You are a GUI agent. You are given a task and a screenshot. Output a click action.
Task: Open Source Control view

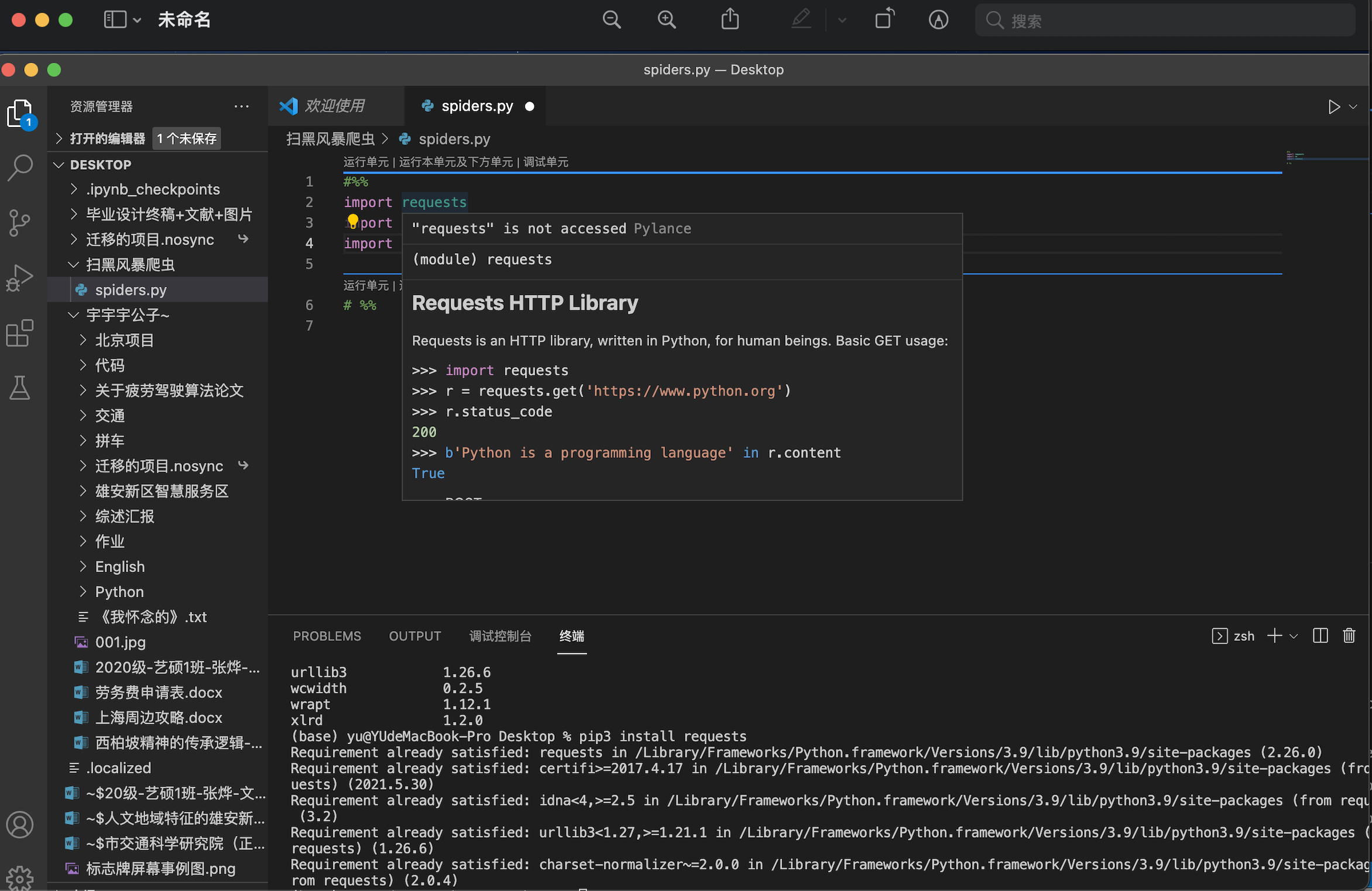tap(20, 223)
